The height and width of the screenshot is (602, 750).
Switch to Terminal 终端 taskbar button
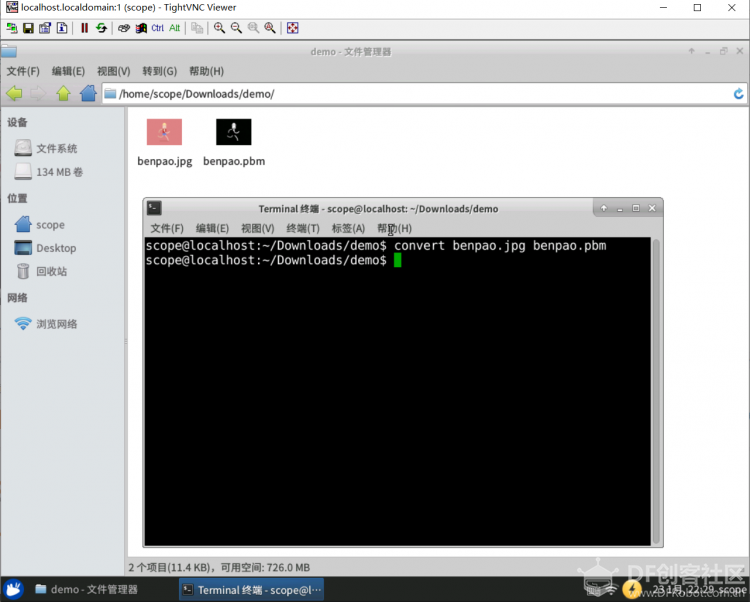tap(252, 590)
